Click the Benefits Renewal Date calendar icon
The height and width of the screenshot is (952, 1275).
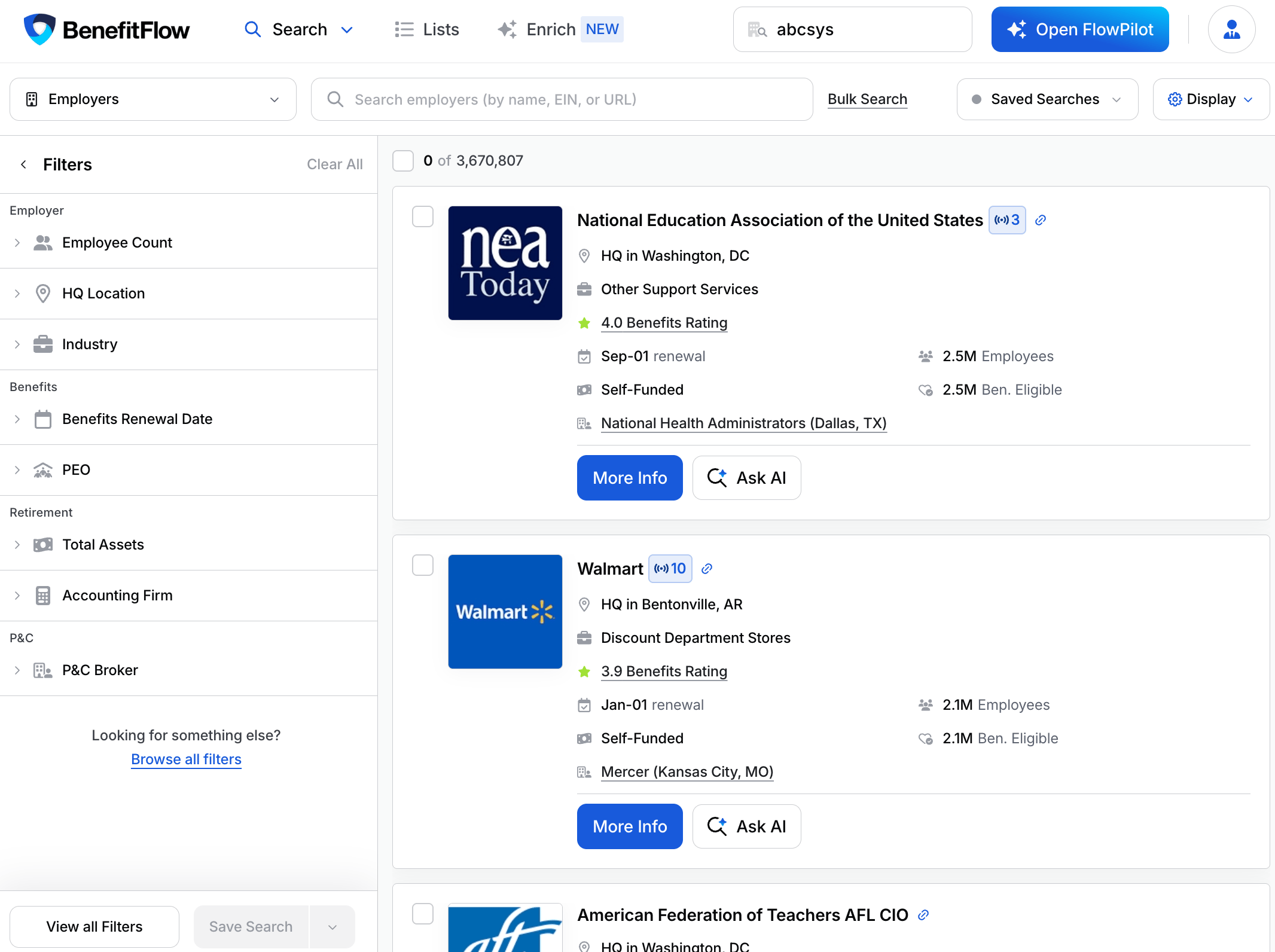click(43, 419)
